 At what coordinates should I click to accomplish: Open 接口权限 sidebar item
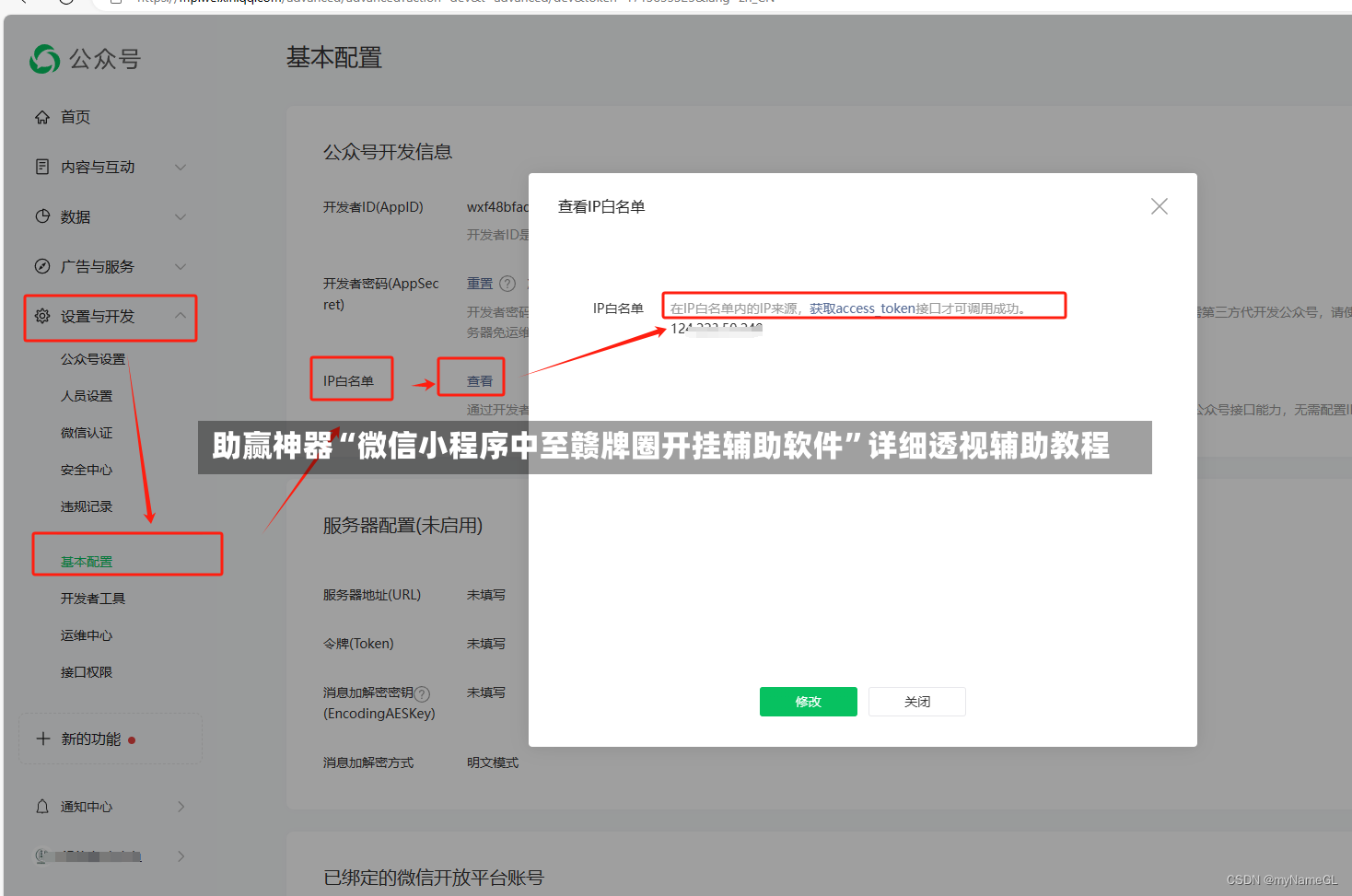(87, 672)
